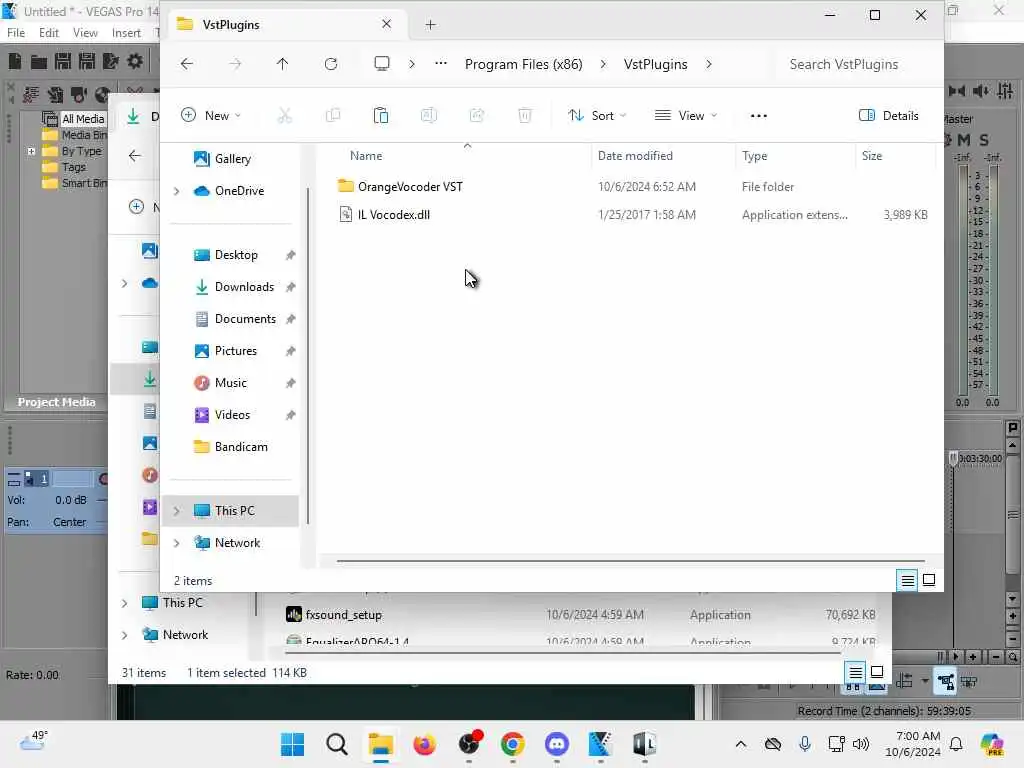Image resolution: width=1024 pixels, height=768 pixels.
Task: Click VstPlugins breadcrumb in address bar
Action: tap(656, 64)
